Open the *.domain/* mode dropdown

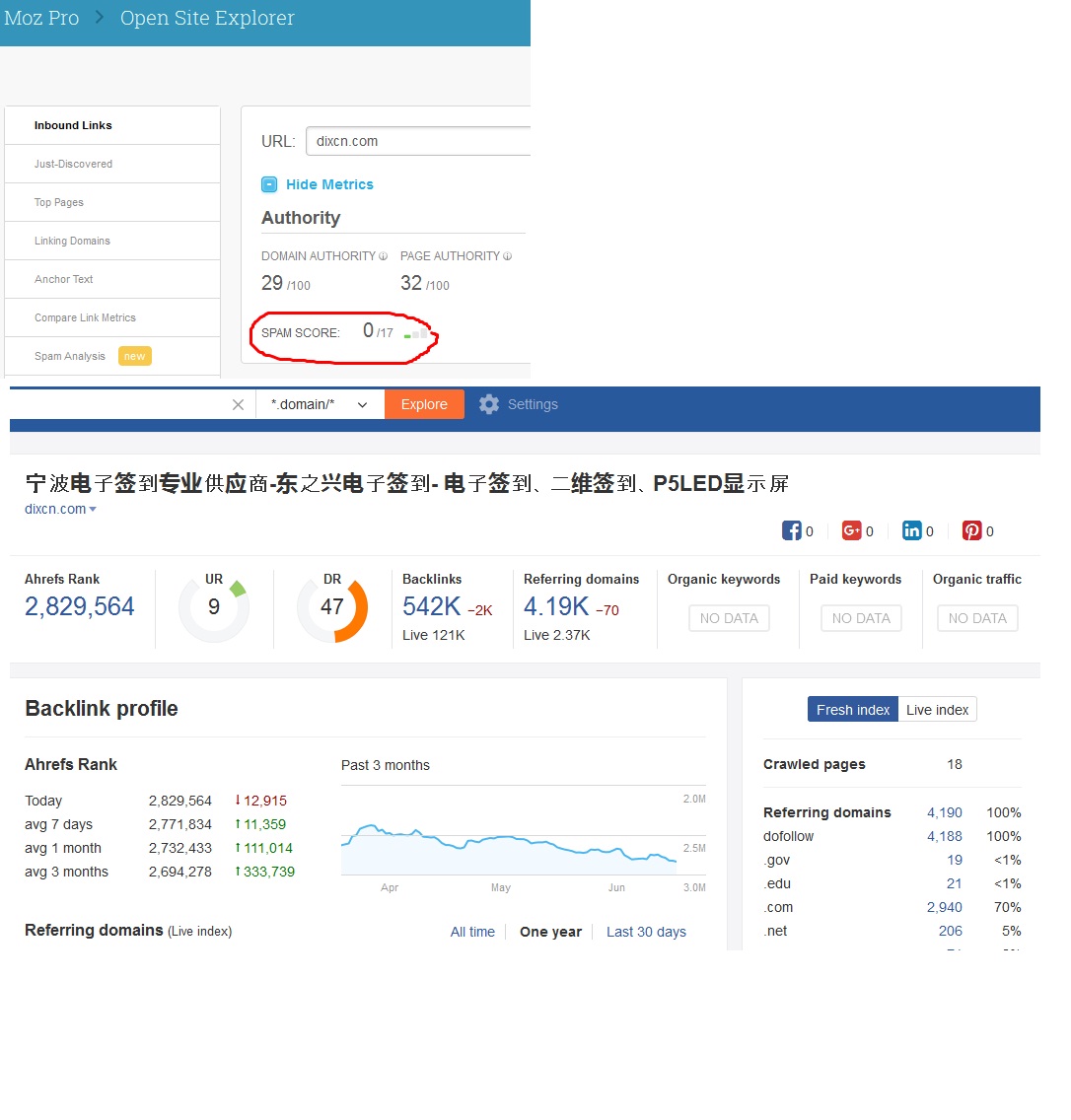tap(320, 404)
